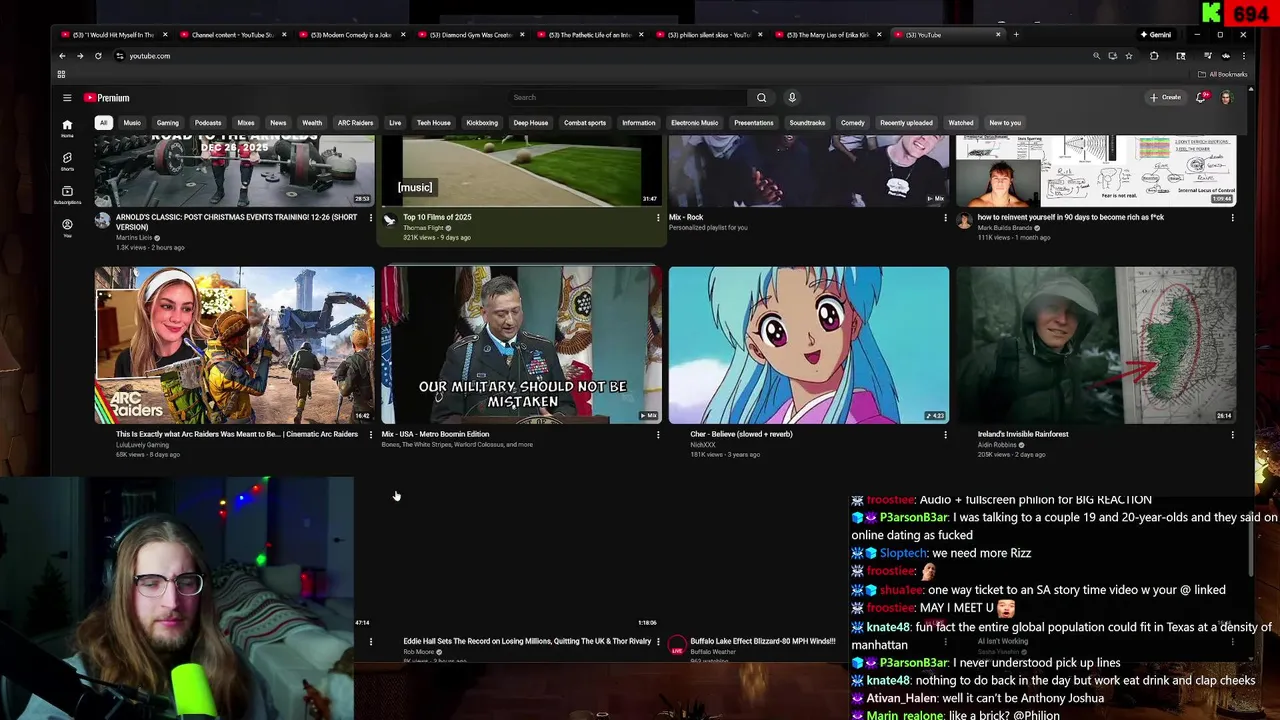1280x720 pixels.
Task: Select the Watched filter chip
Action: tap(961, 123)
